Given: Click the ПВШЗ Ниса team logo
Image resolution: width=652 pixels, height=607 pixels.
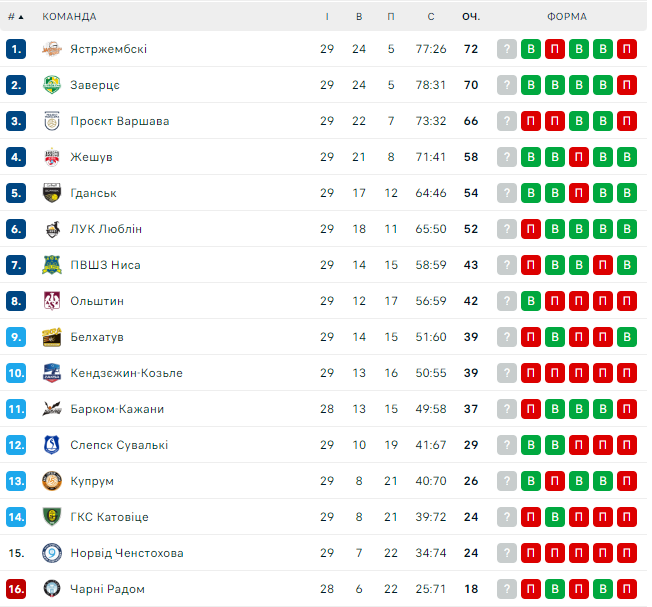Looking at the screenshot, I should [x=52, y=265].
